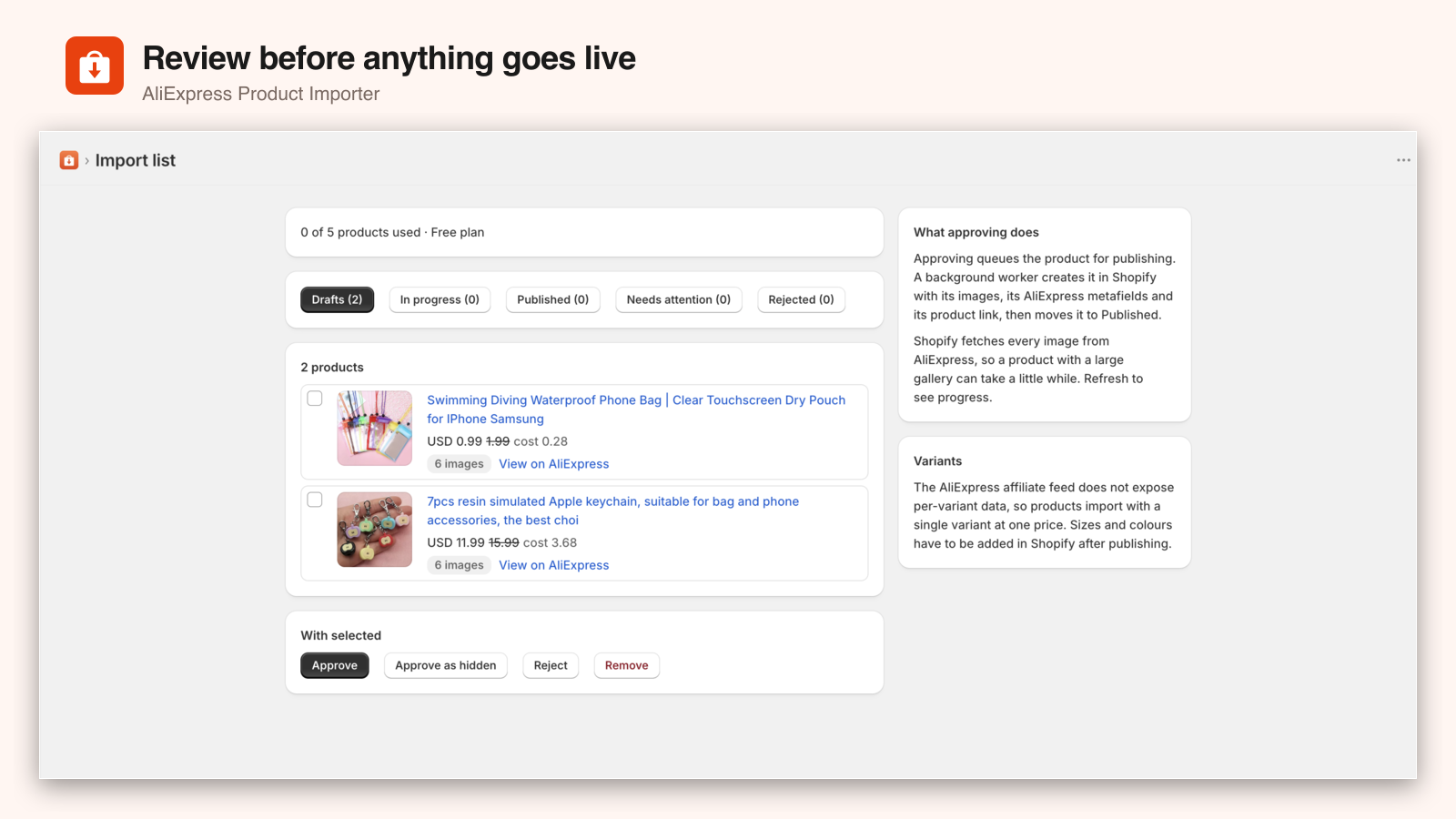
Task: Click the struck-through 1.99 compare price
Action: tap(498, 441)
